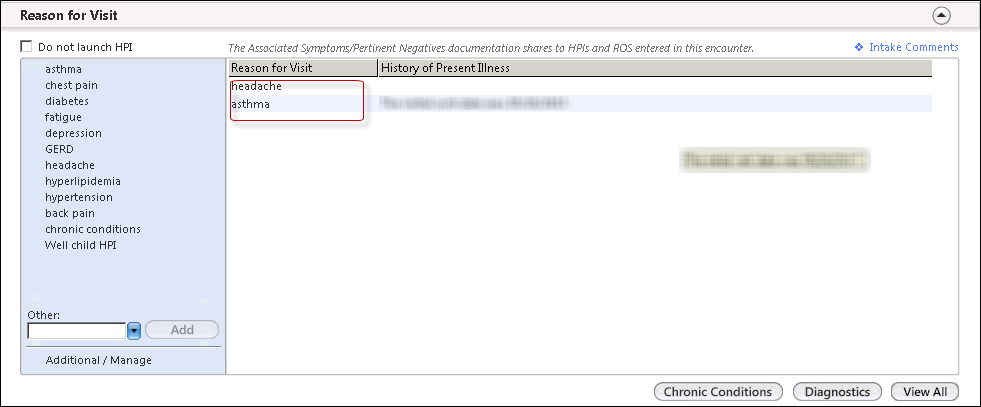Enable the Do not launch HPI checkbox
This screenshot has width=981, height=407.
point(26,46)
